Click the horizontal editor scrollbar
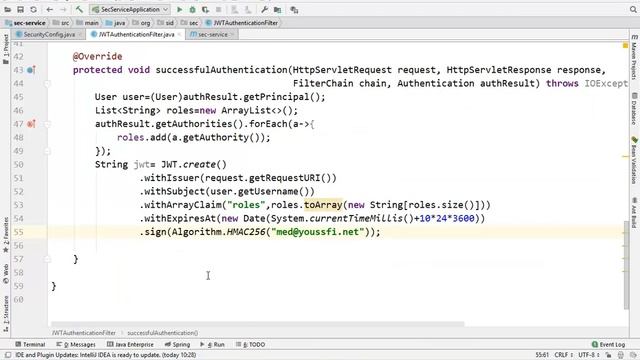Viewport: 640px width, 360px height. [257, 324]
